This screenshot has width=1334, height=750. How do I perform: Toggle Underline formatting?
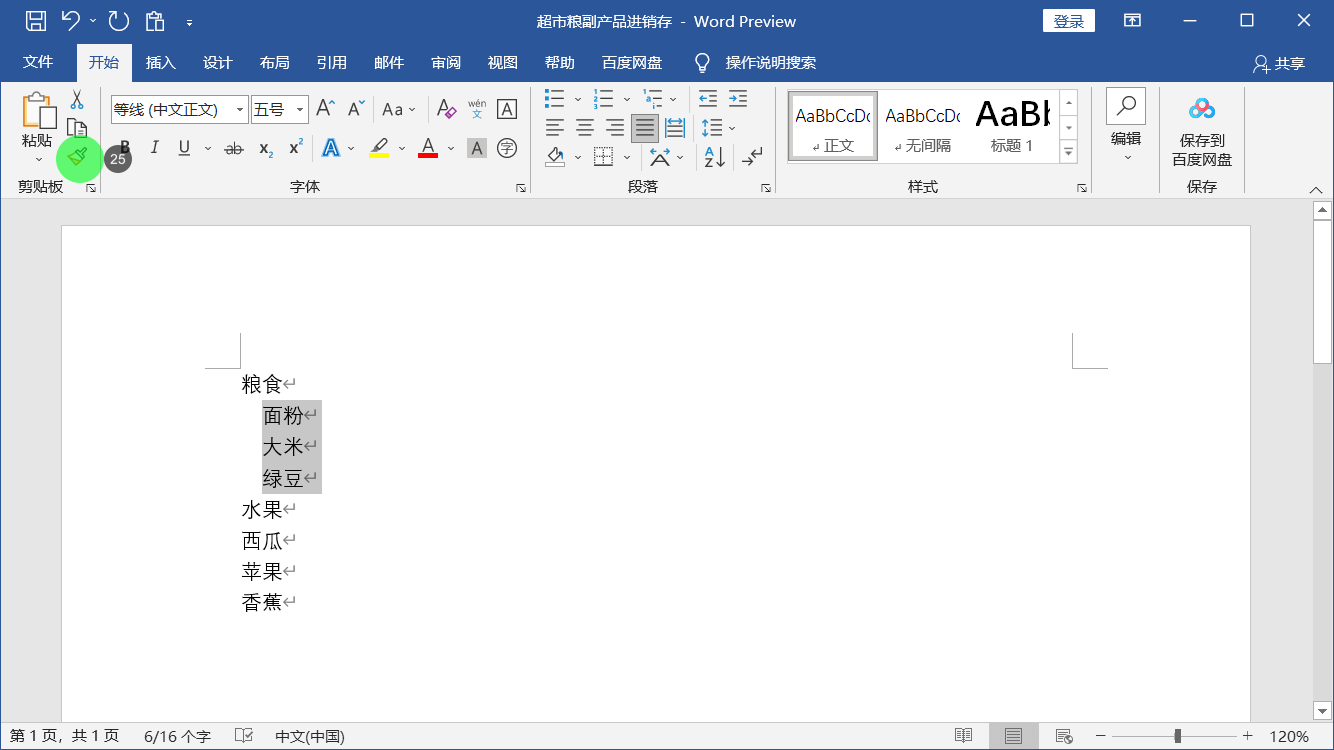coord(184,148)
